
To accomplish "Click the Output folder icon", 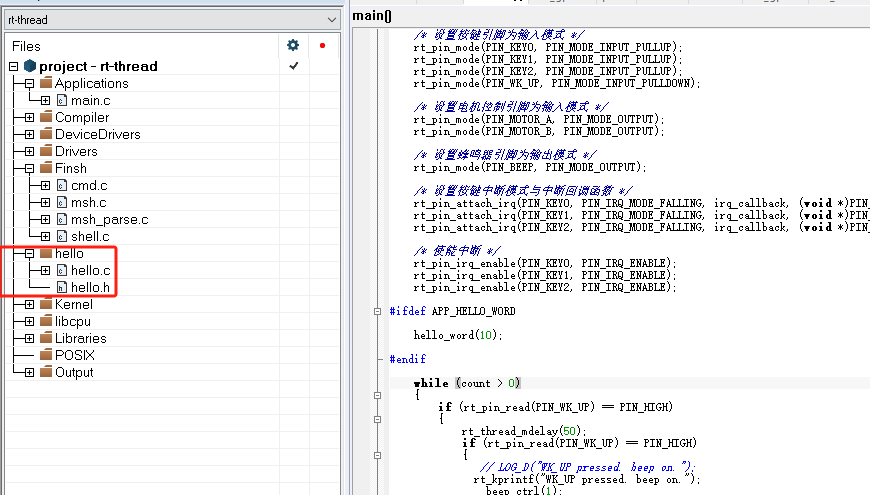I will pos(46,371).
